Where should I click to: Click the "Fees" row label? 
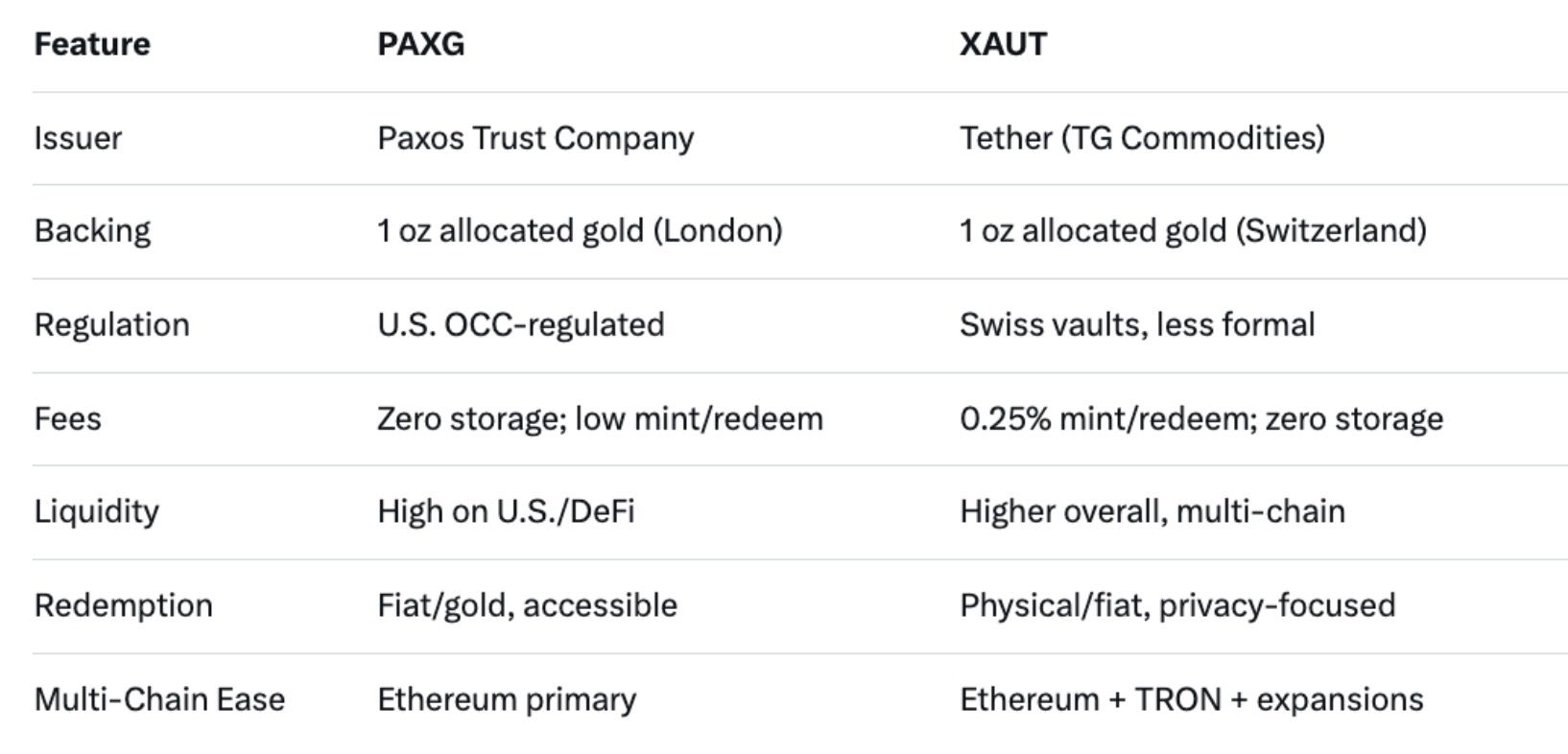67,419
